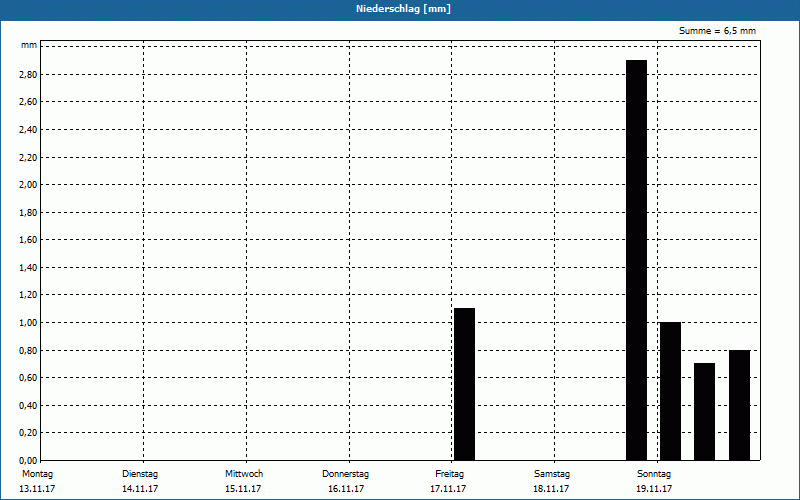The height and width of the screenshot is (500, 800).
Task: Click the mm unit label on y-axis
Action: click(29, 45)
